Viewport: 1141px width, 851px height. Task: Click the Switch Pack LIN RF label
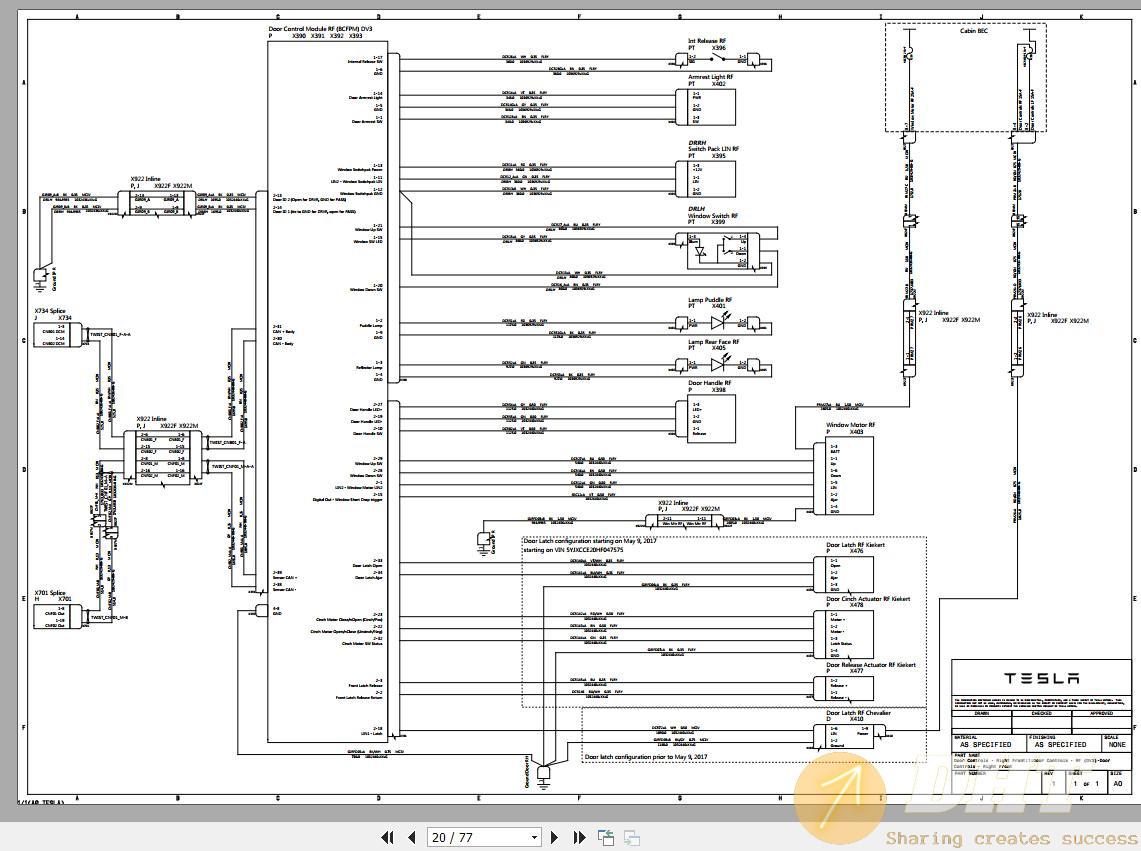[x=714, y=149]
